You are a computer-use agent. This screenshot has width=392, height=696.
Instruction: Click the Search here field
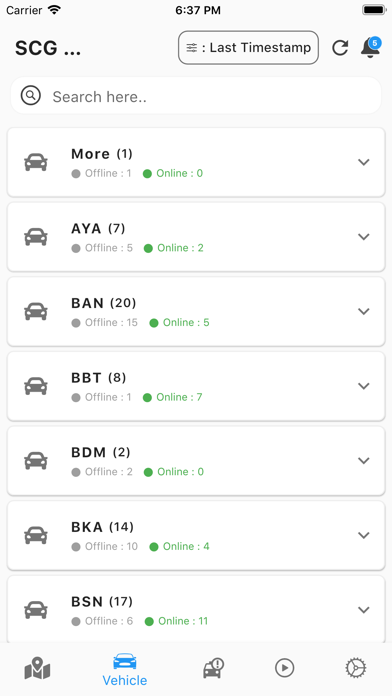[x=196, y=95]
